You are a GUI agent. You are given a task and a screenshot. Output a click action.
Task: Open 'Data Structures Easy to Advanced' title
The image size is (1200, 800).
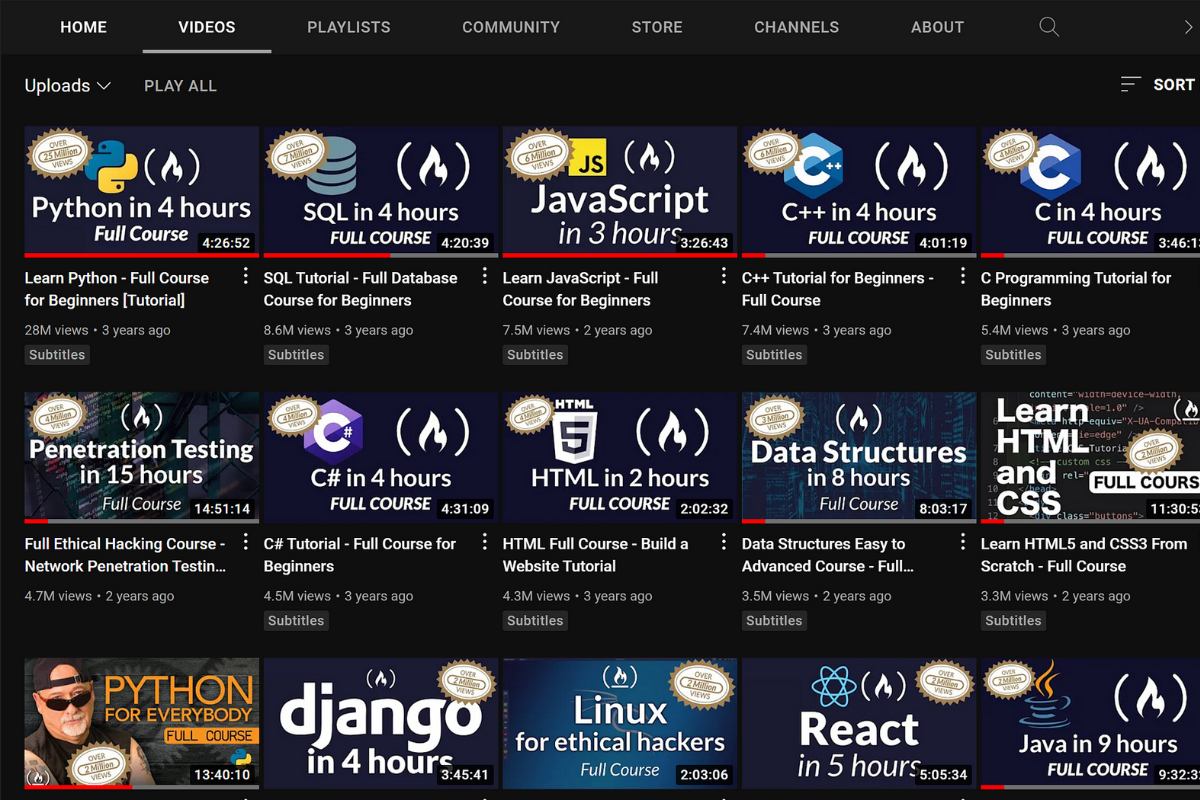coord(828,555)
